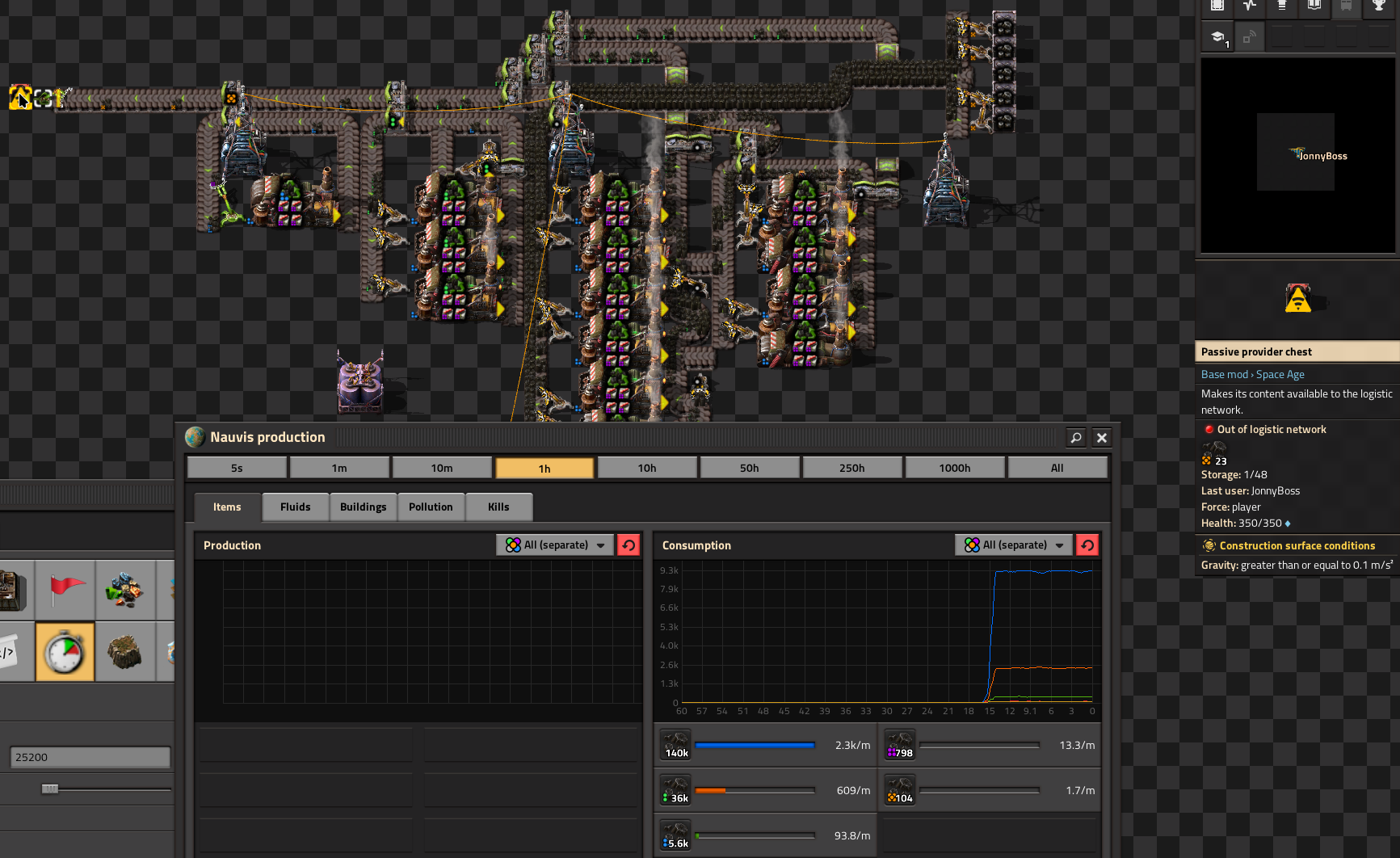The width and height of the screenshot is (1400, 858).
Task: Select the script code scroll editor tool
Action: click(x=16, y=651)
